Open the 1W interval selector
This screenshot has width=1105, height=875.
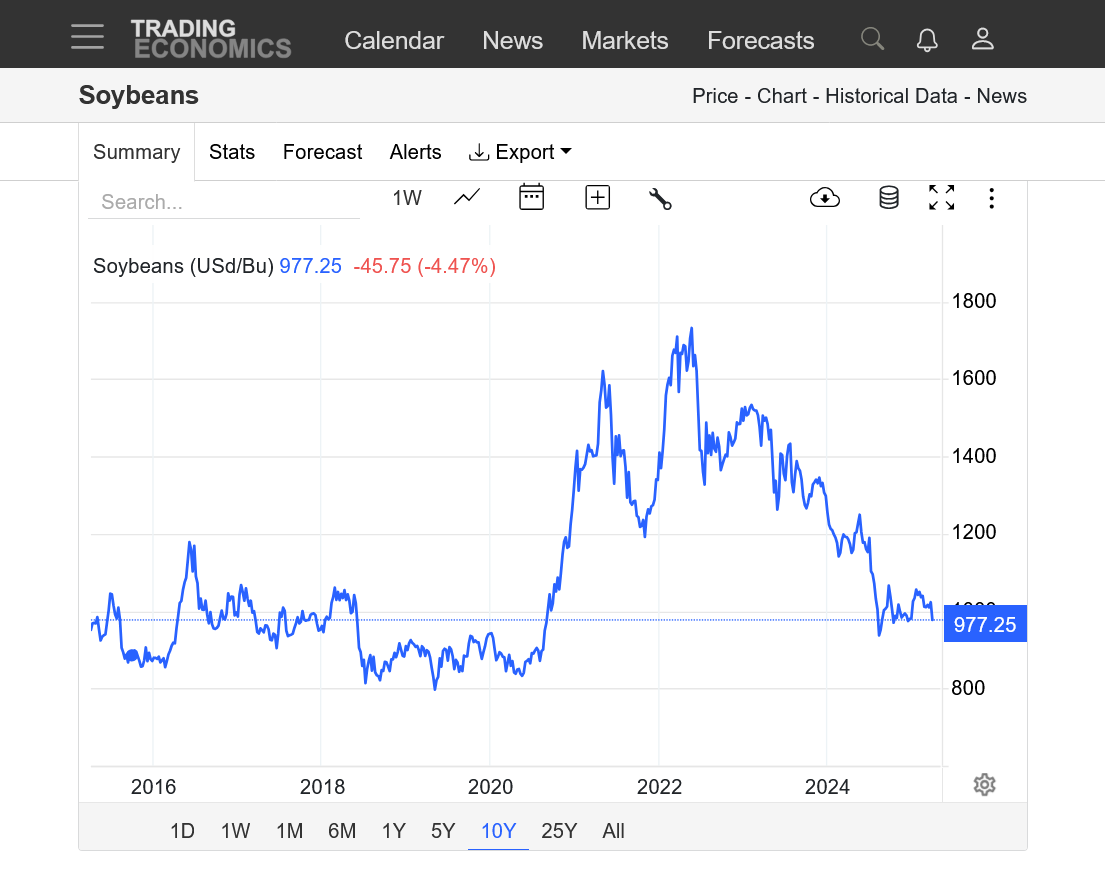point(407,198)
